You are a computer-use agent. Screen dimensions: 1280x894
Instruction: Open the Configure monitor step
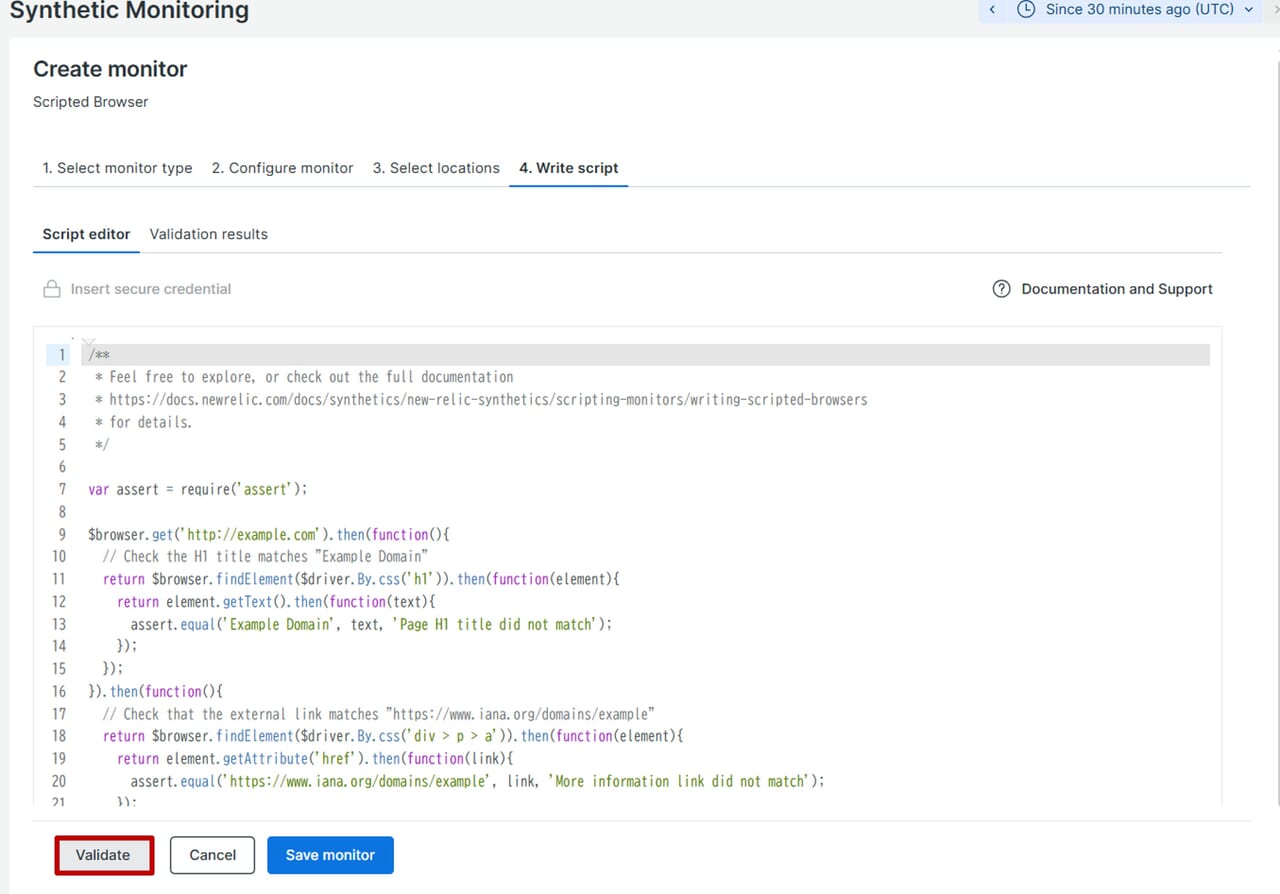click(x=282, y=168)
